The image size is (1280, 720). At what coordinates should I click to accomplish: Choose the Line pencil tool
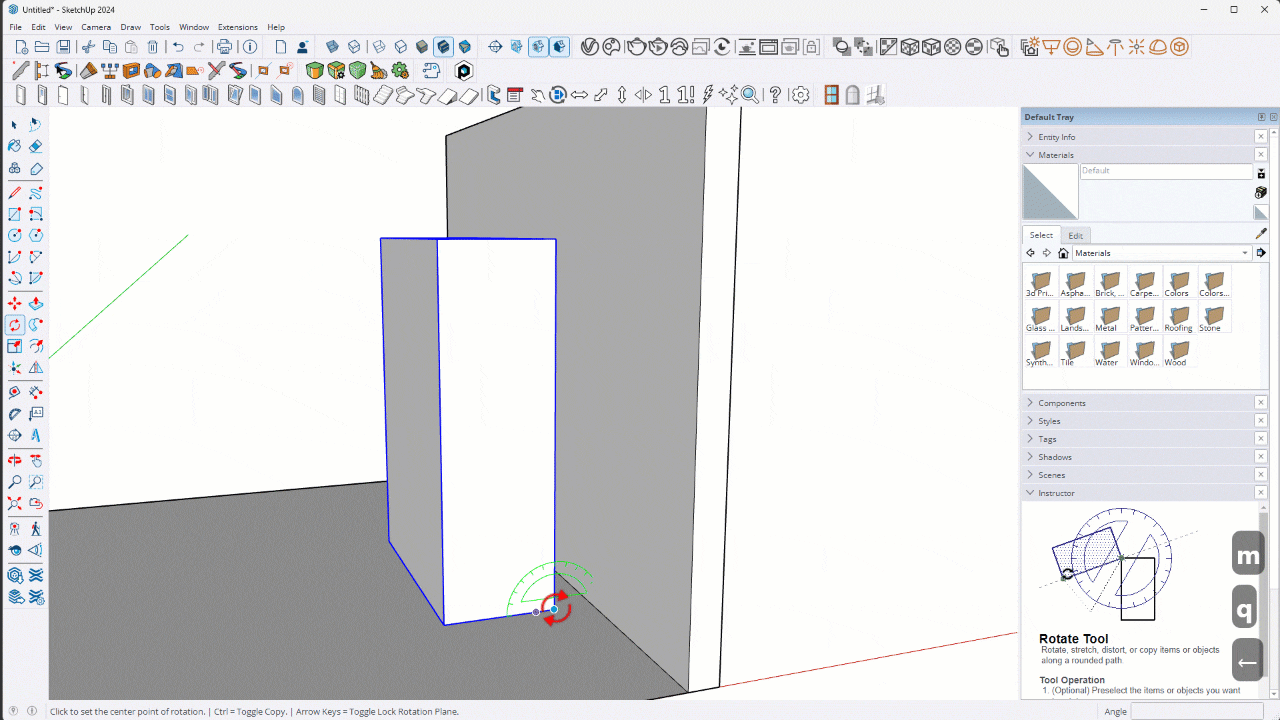coord(14,193)
